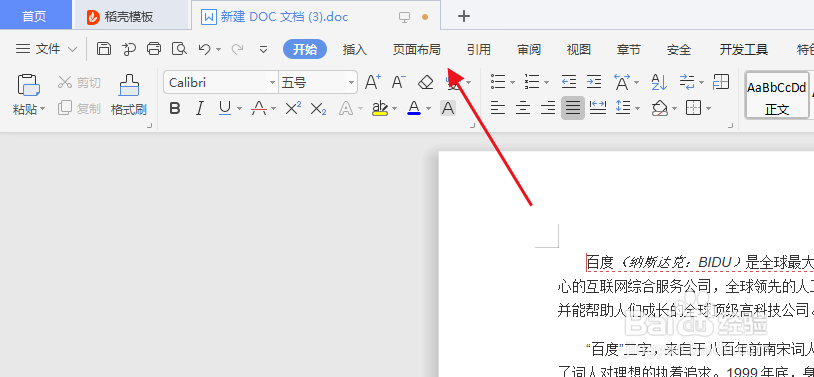
Task: Increase paragraph indent
Action: [594, 82]
